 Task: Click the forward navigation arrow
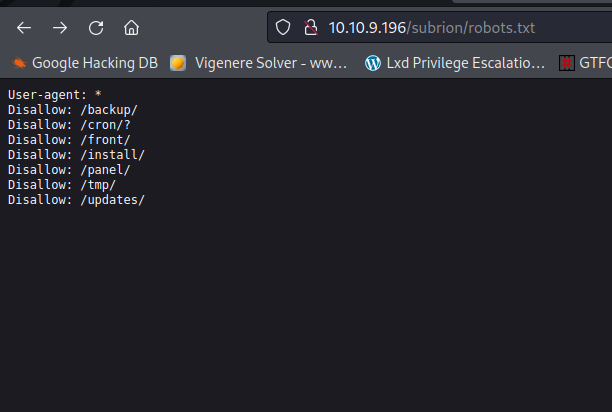(x=60, y=27)
